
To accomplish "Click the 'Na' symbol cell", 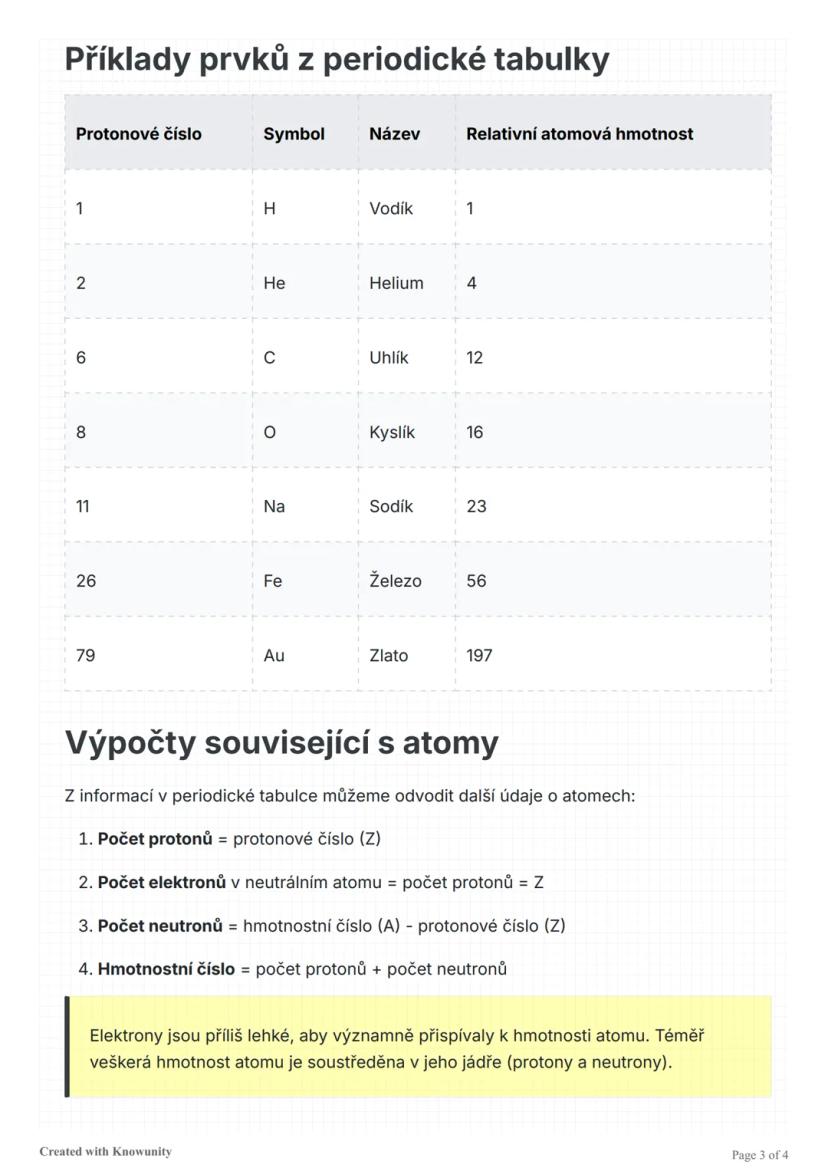I will [274, 506].
